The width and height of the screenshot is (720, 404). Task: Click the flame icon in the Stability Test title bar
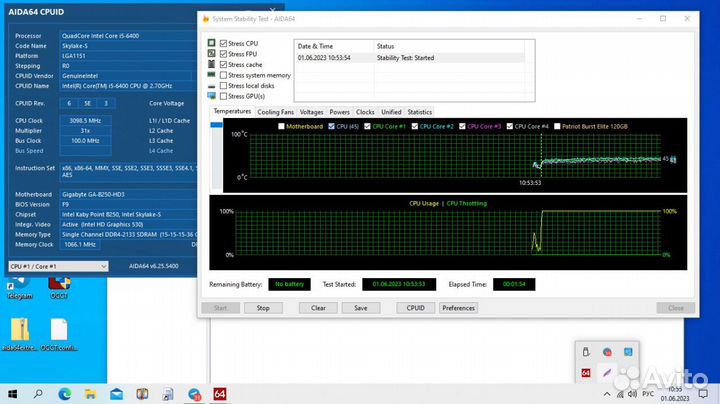pos(206,19)
